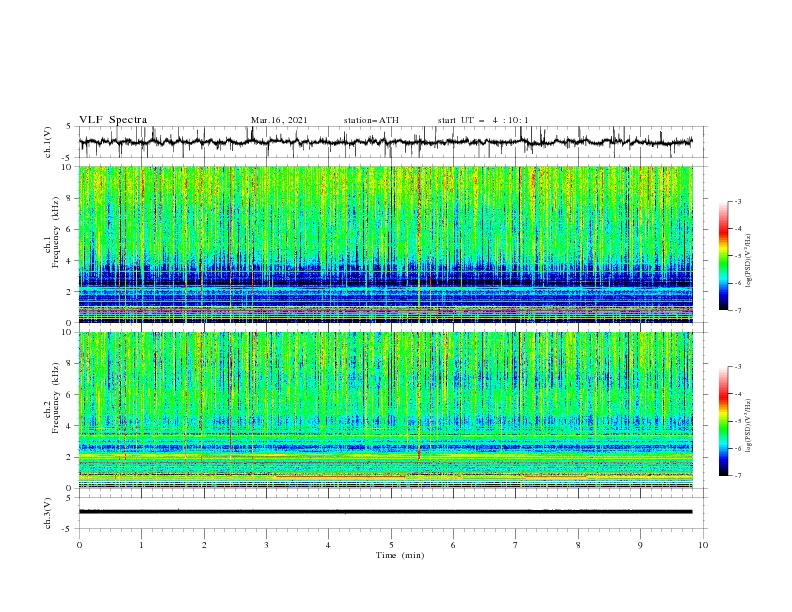
Task: Click the "-3" tick on the ch.1 colorbar
Action: click(x=738, y=201)
